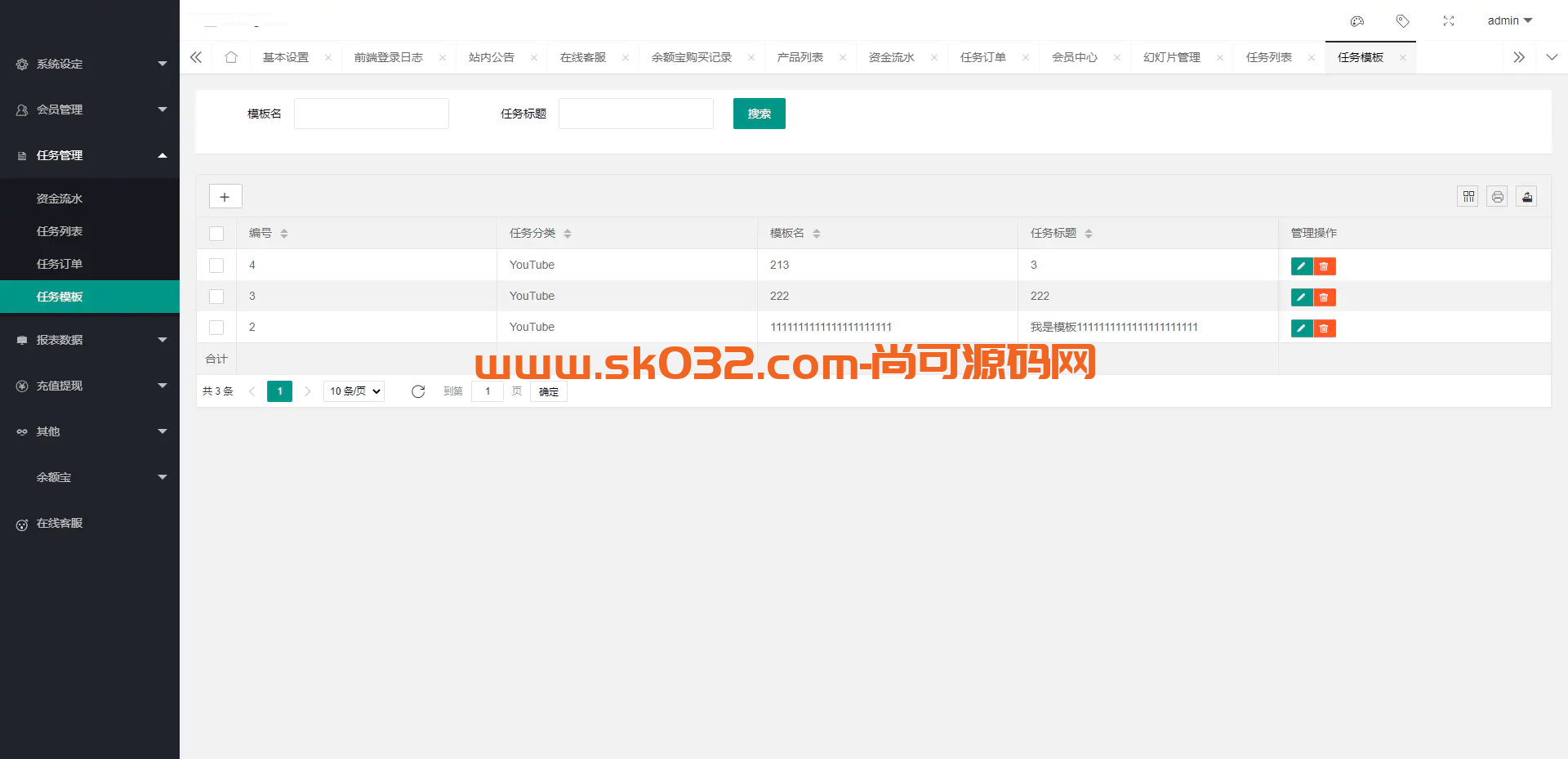This screenshot has height=759, width=1568.
Task: Expand 充值提现 sidebar menu
Action: (90, 386)
